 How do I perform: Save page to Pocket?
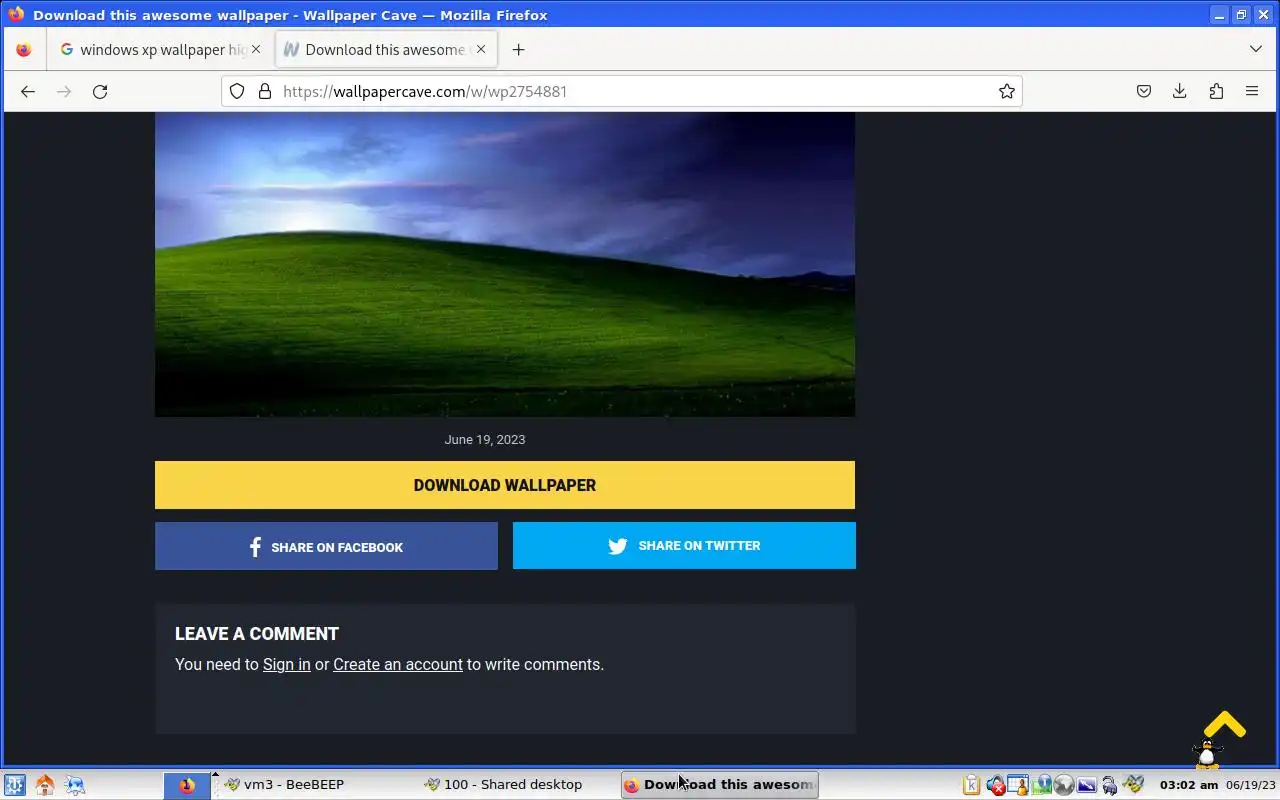point(1144,91)
